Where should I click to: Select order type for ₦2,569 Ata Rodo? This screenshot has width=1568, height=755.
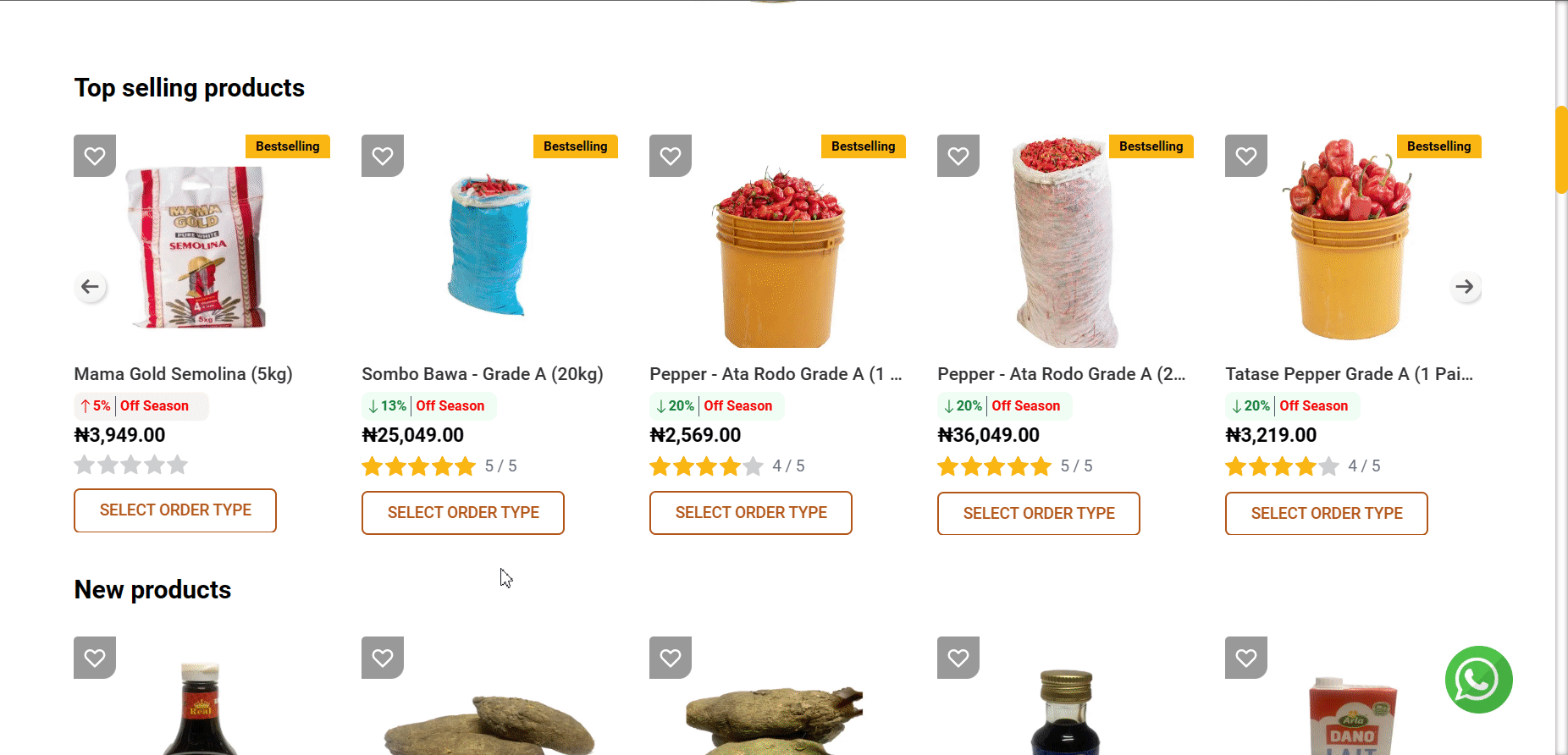751,513
